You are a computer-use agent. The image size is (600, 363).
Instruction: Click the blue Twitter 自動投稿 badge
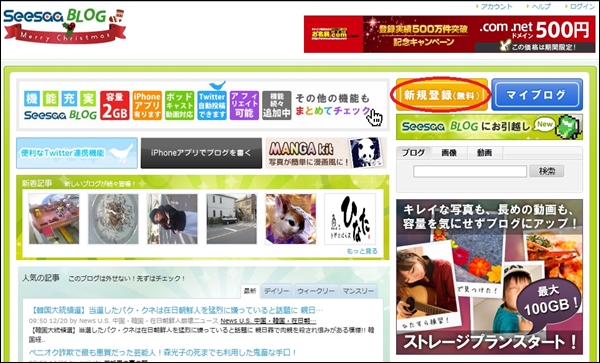212,105
